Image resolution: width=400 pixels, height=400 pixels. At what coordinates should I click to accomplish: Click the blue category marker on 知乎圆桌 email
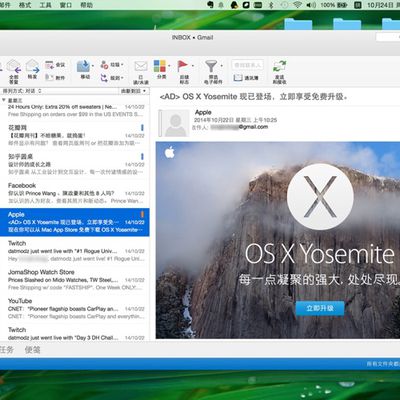[x=142, y=156]
